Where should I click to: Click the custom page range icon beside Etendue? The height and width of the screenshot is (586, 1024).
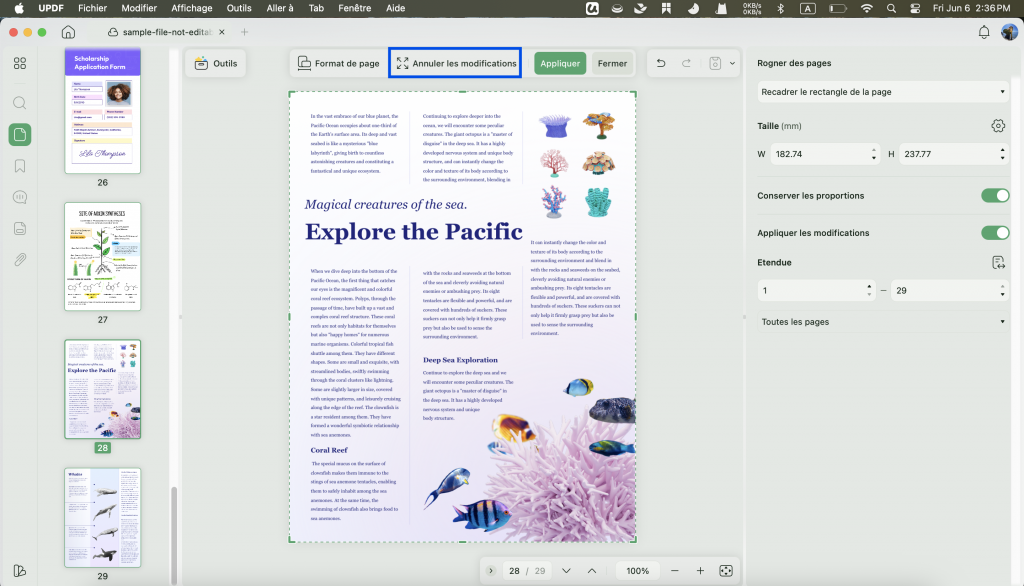tap(998, 263)
